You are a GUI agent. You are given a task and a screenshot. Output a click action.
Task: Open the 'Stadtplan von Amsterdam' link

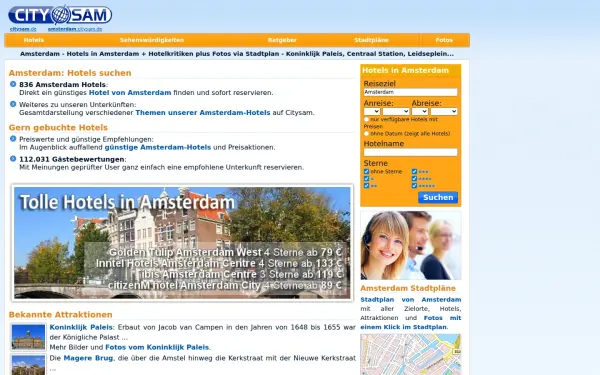tap(411, 300)
